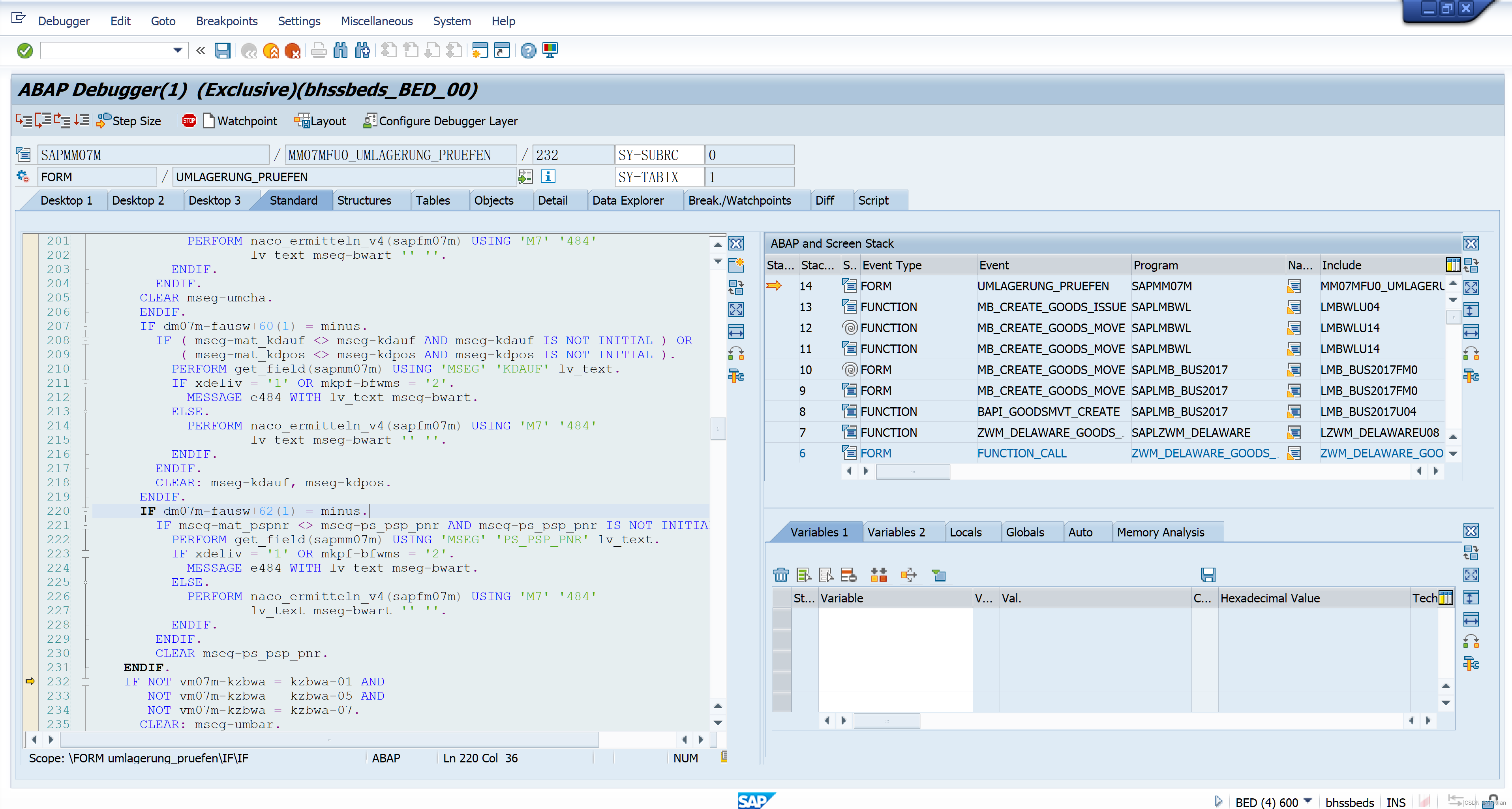
Task: Click the Create New Session window icon
Action: [x=480, y=51]
